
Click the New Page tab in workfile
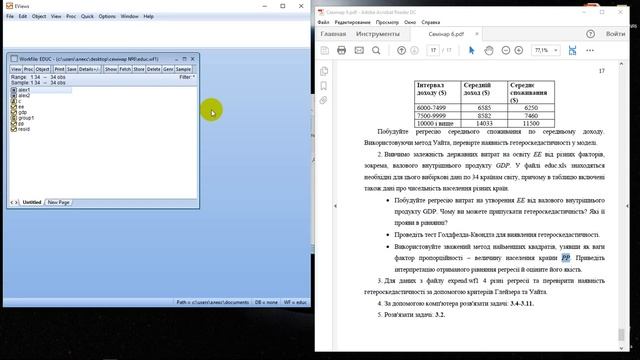tap(58, 202)
